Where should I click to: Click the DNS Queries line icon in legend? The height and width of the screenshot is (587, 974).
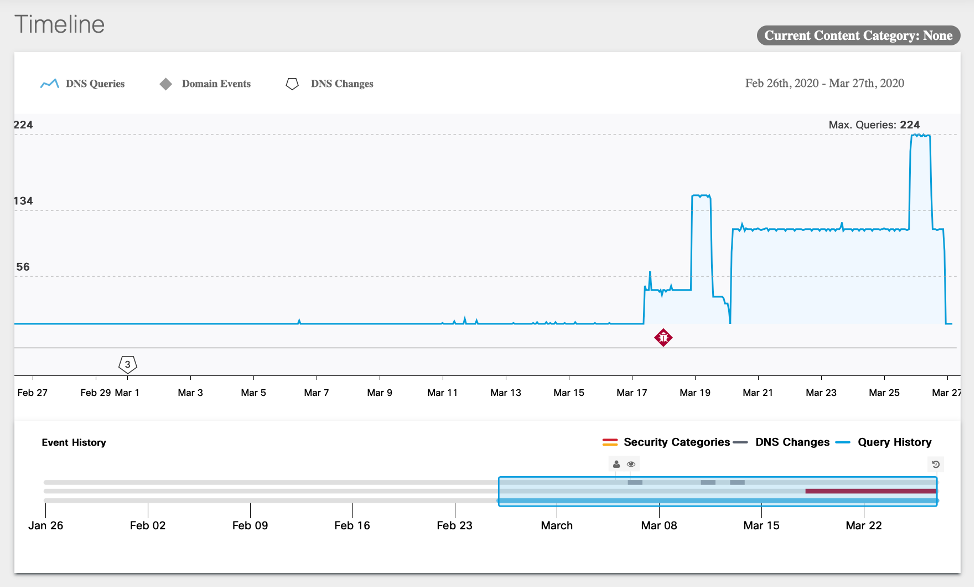(50, 84)
